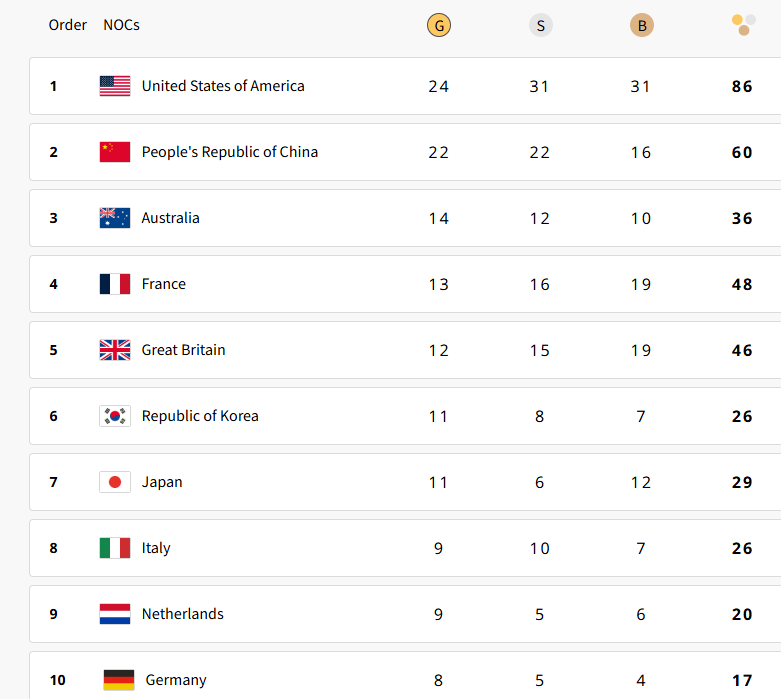
Task: Click the total medals column icon
Action: pyautogui.click(x=742, y=24)
